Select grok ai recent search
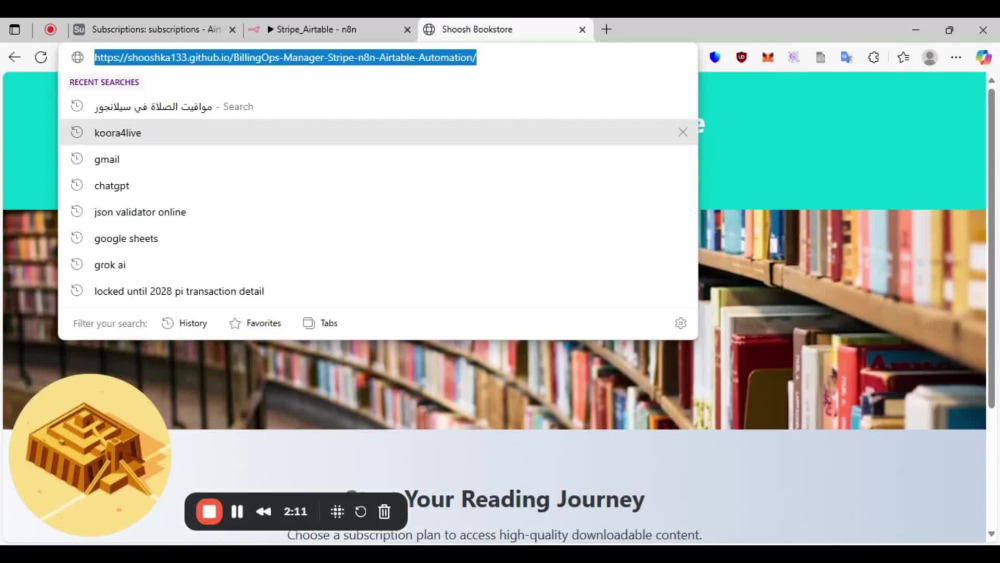 tap(378, 265)
